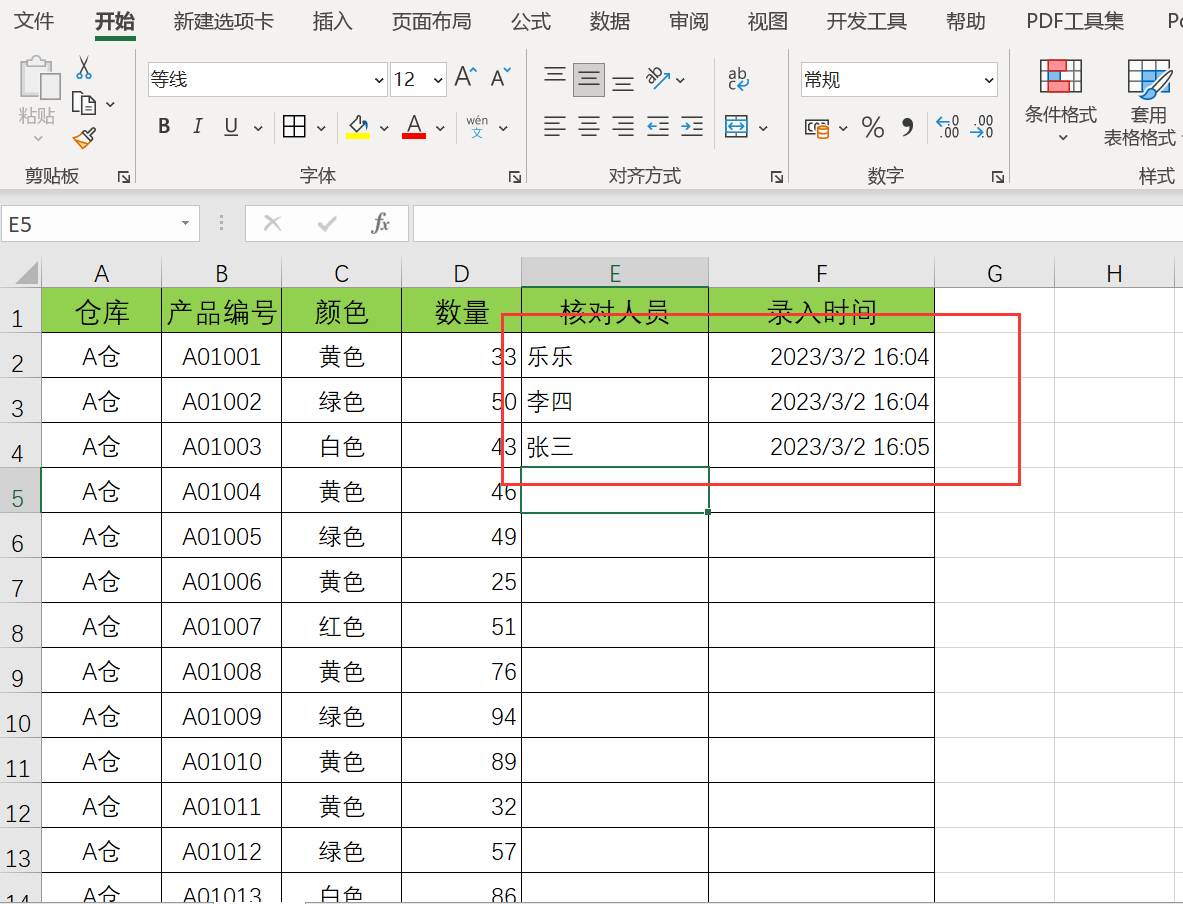
Task: Click the text orientation icon
Action: [658, 78]
